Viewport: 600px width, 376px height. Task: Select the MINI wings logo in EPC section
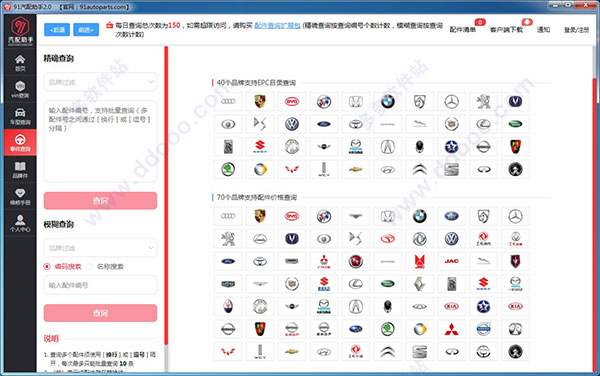324,146
